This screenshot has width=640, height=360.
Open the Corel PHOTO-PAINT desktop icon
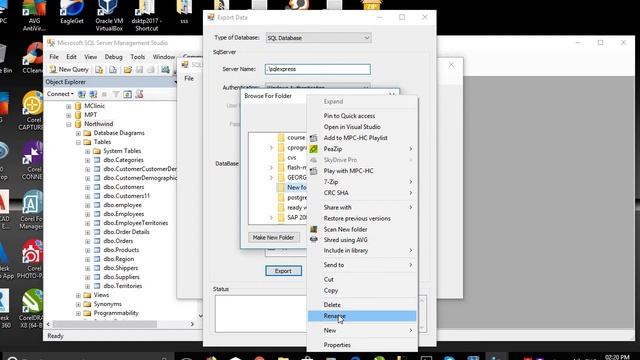(31, 260)
